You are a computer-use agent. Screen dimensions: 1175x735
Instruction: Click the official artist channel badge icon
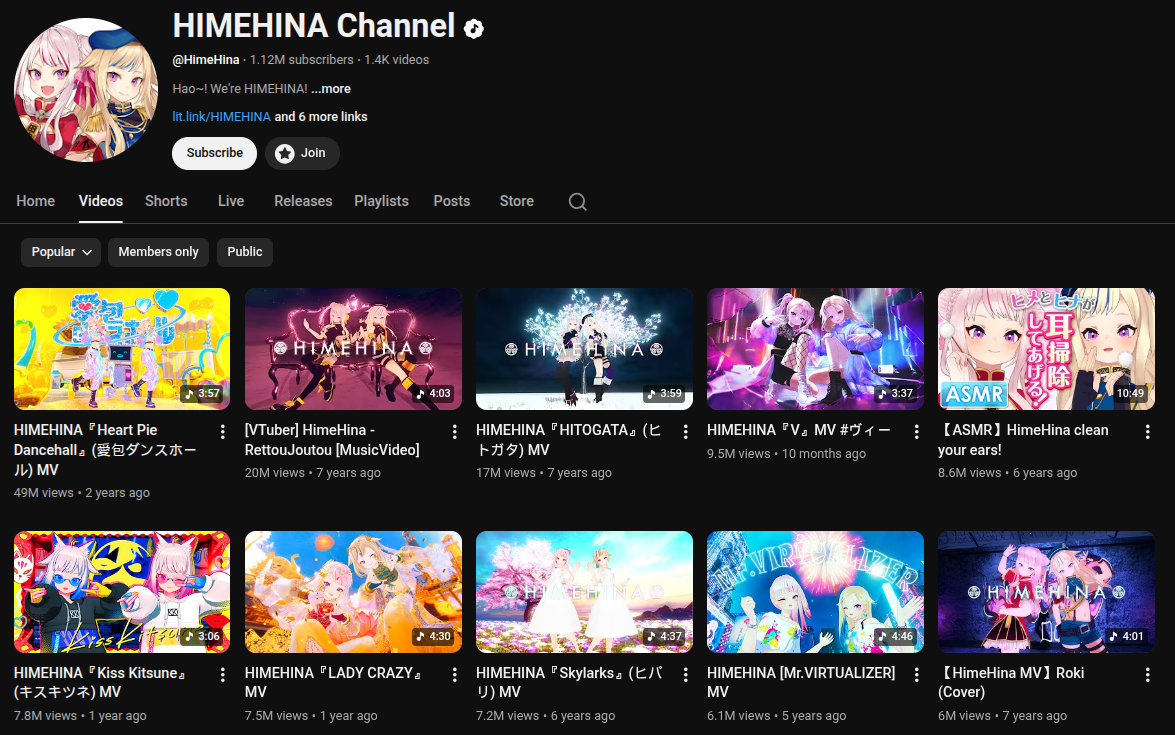click(474, 28)
